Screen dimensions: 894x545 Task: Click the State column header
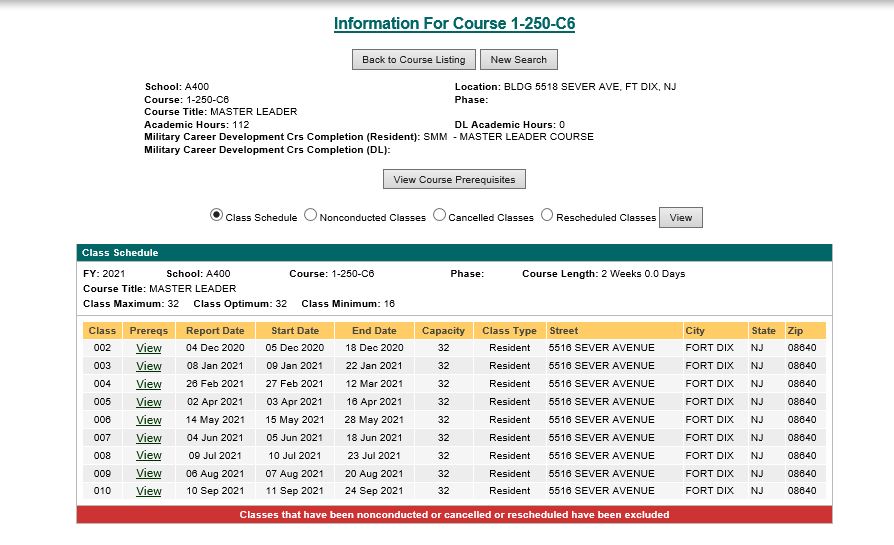coord(766,331)
